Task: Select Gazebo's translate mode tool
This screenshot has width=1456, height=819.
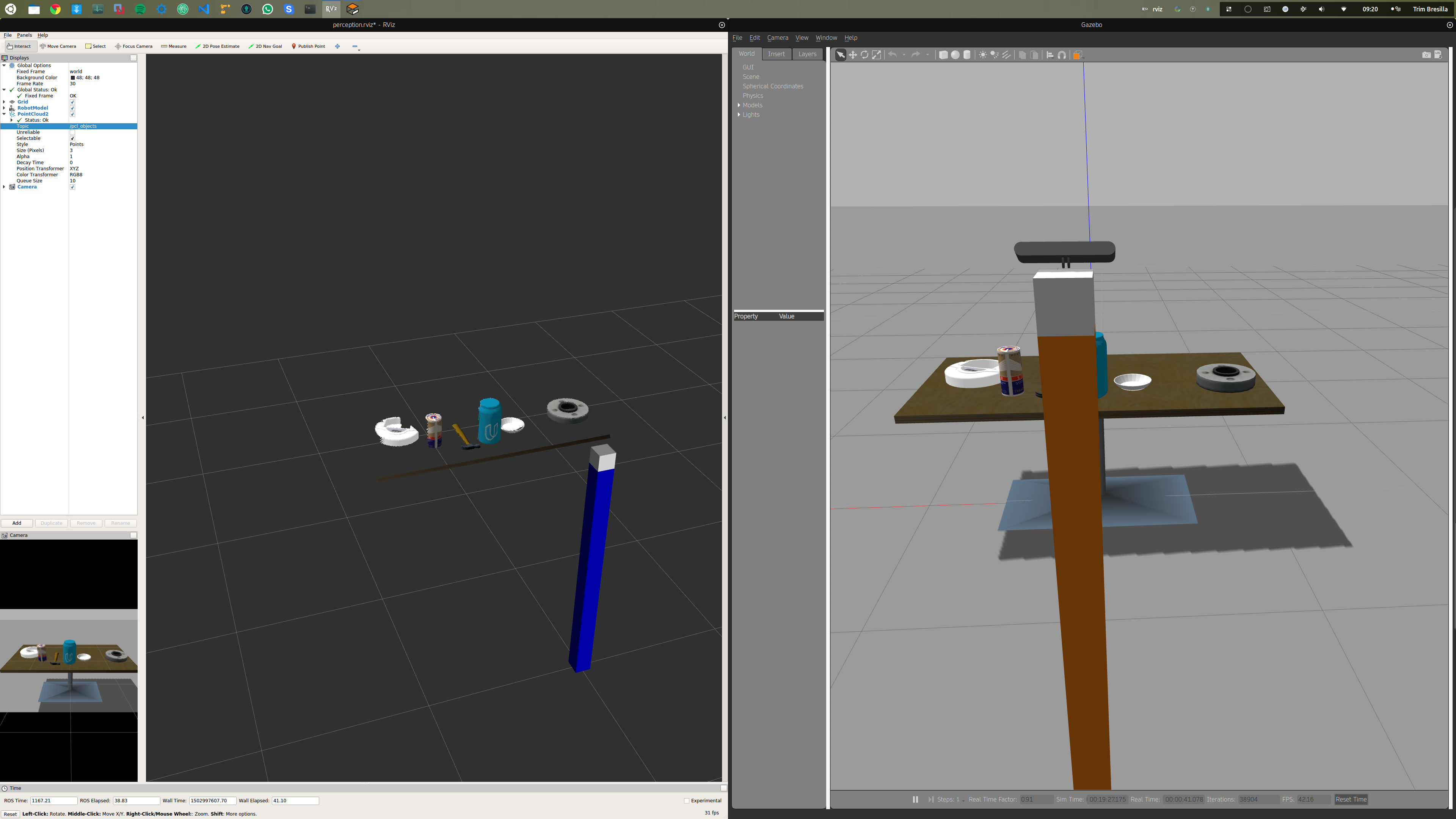Action: (x=853, y=55)
